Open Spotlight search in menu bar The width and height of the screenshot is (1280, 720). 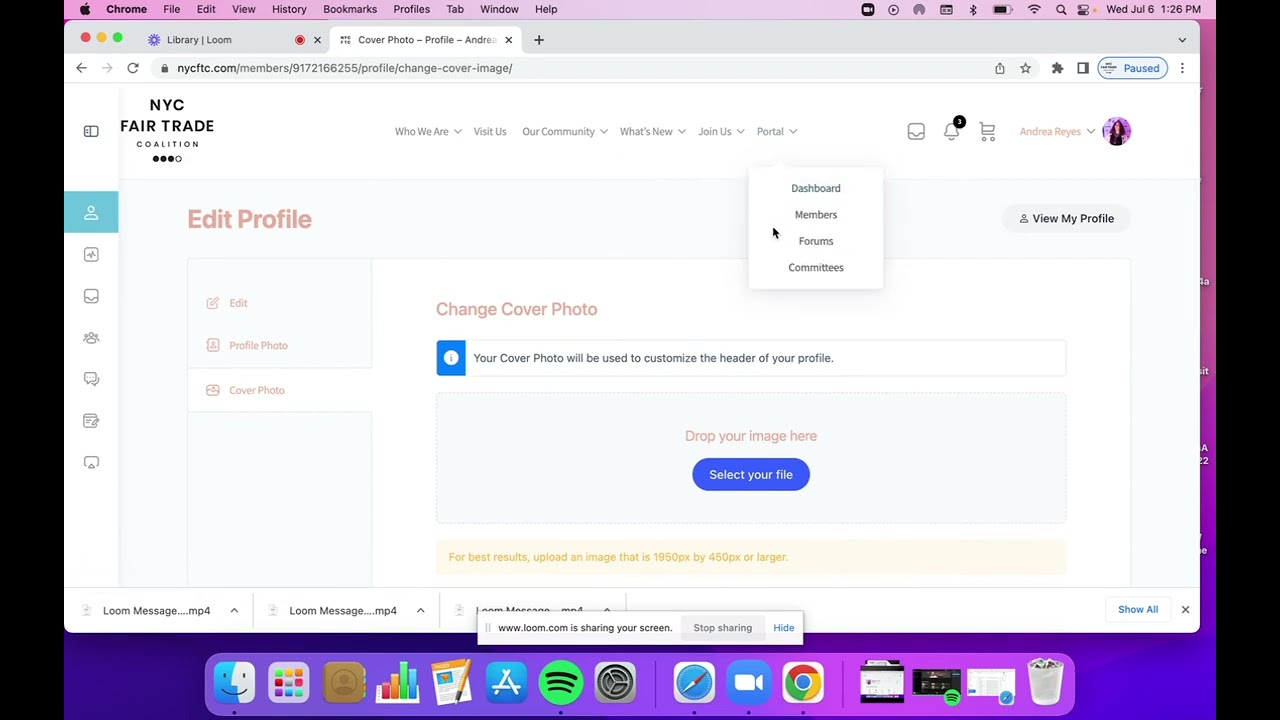tap(1061, 9)
